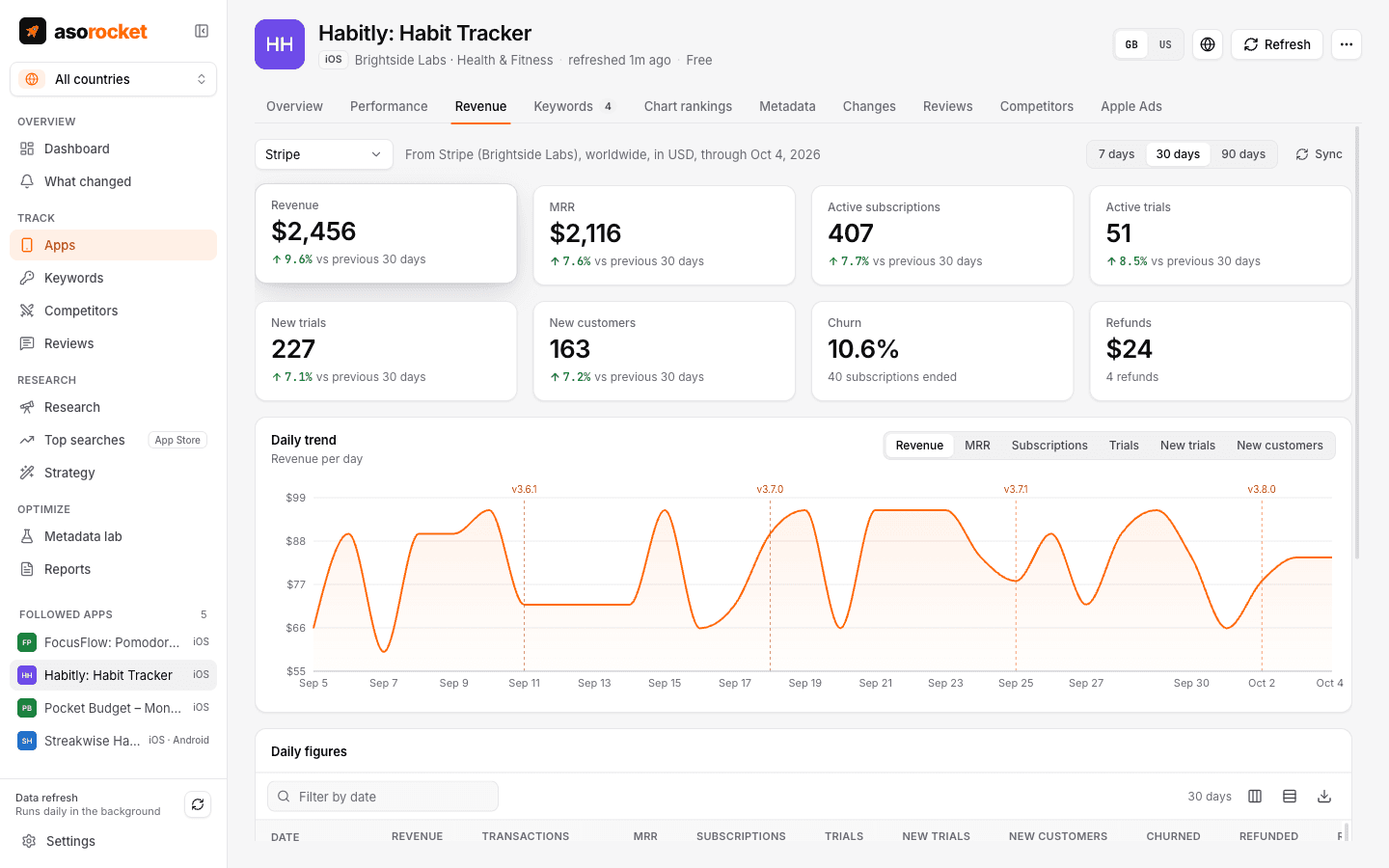Show New customers in daily trend
Screen dimensions: 1389x868
pos(1280,446)
